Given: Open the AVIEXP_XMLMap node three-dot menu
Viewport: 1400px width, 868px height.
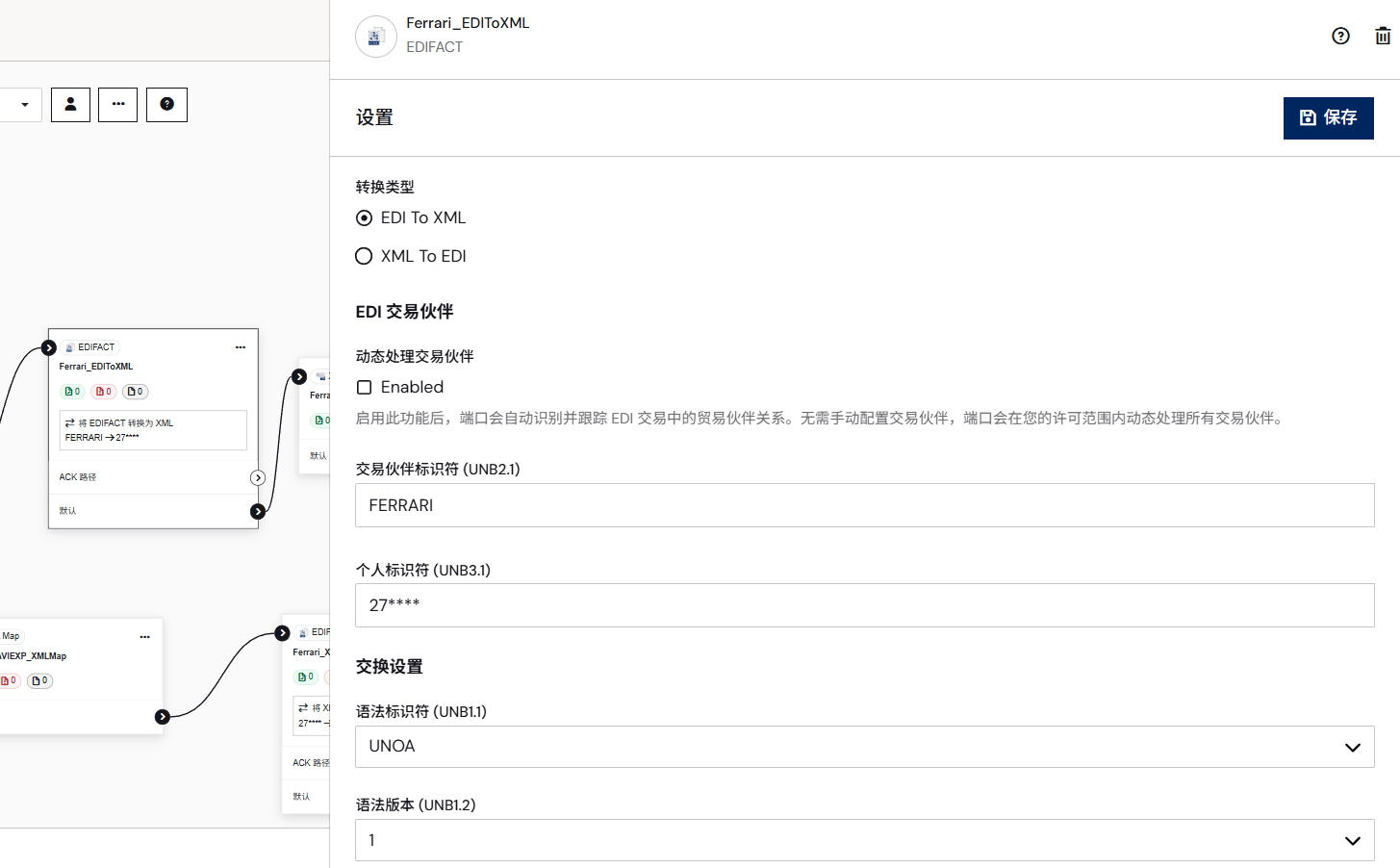Looking at the screenshot, I should pyautogui.click(x=145, y=637).
